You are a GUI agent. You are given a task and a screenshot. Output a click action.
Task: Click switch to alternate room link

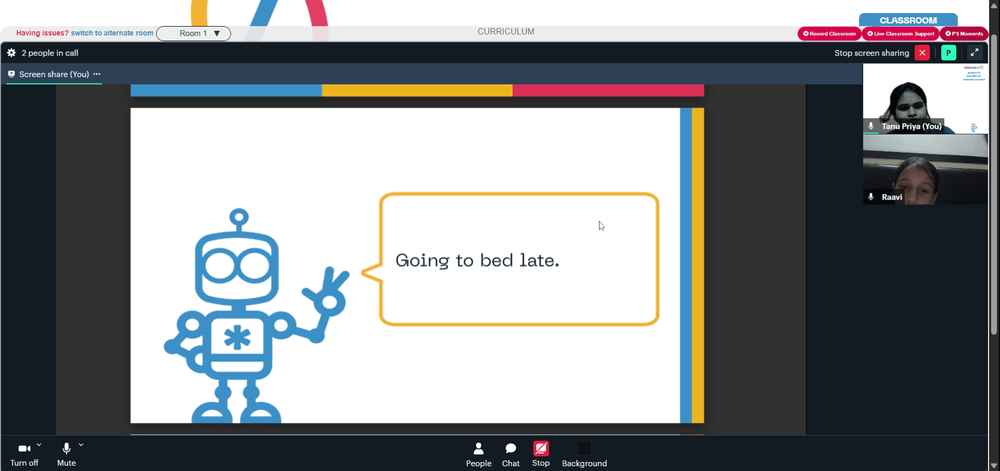tap(112, 33)
